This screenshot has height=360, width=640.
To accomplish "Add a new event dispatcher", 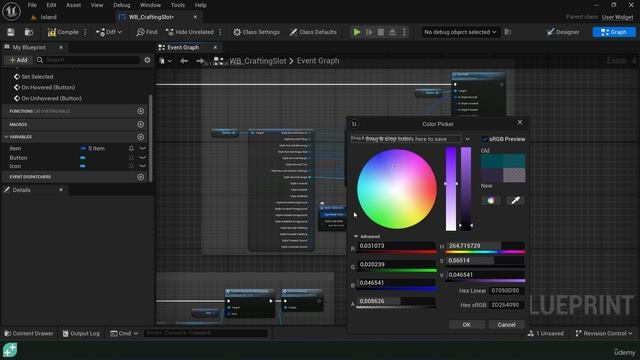I will [x=140, y=177].
